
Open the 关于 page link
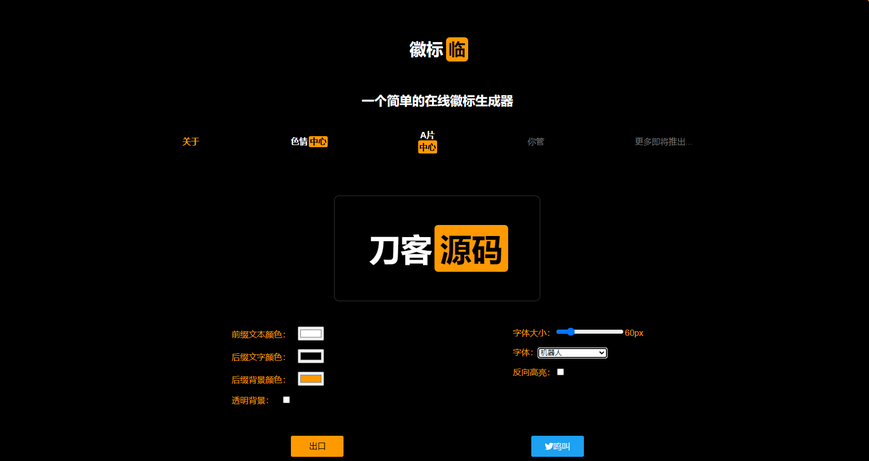191,142
